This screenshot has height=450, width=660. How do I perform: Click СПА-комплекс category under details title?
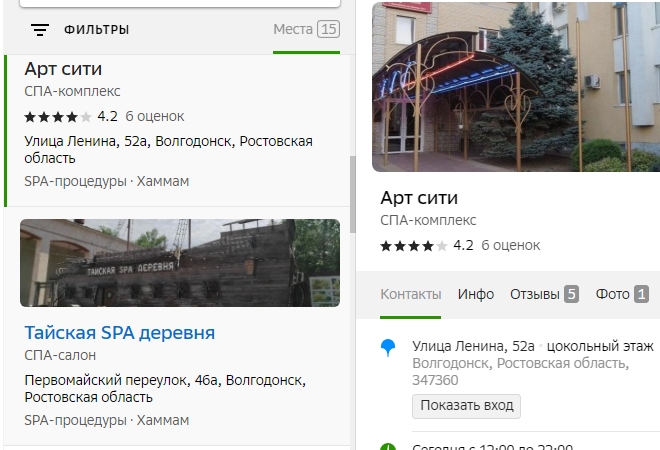pos(428,220)
